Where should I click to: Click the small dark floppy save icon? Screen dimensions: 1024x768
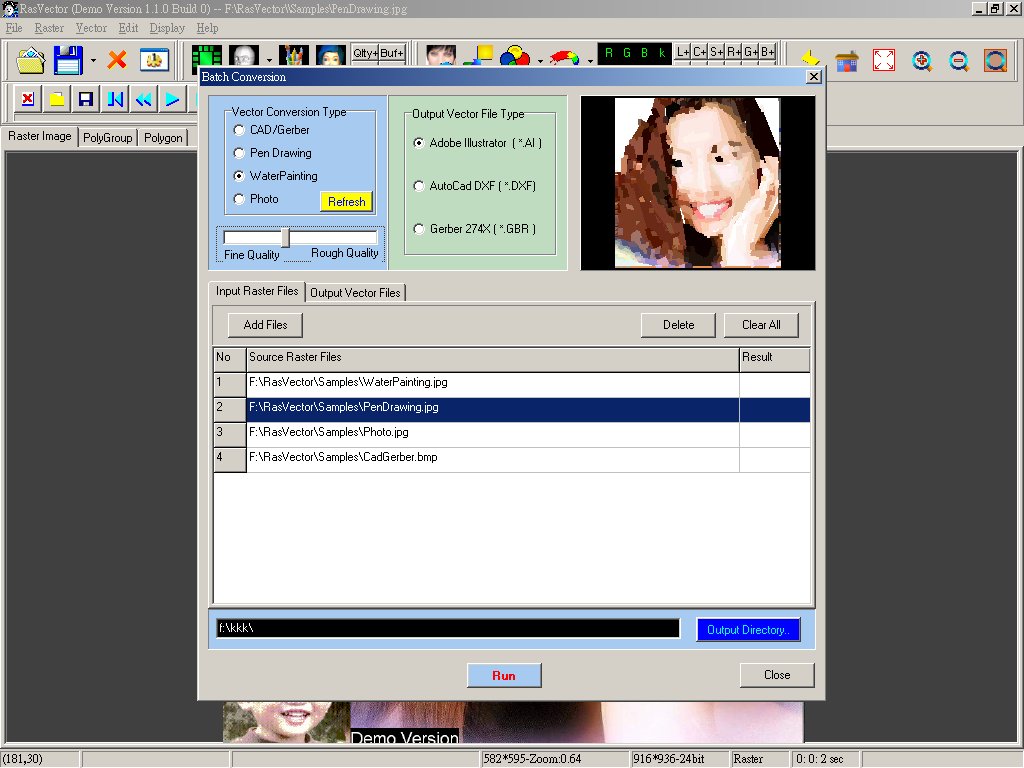tap(86, 99)
